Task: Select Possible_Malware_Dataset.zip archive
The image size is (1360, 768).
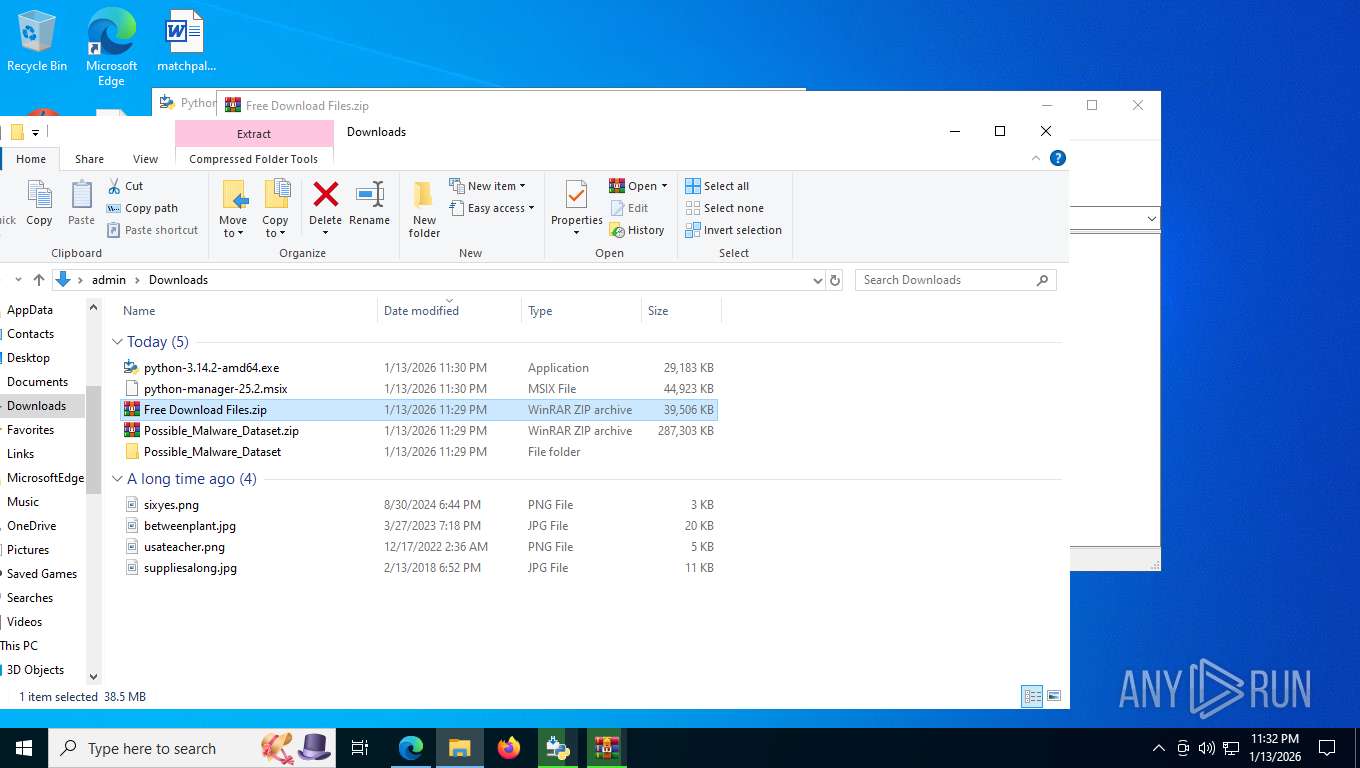Action: tap(418, 431)
